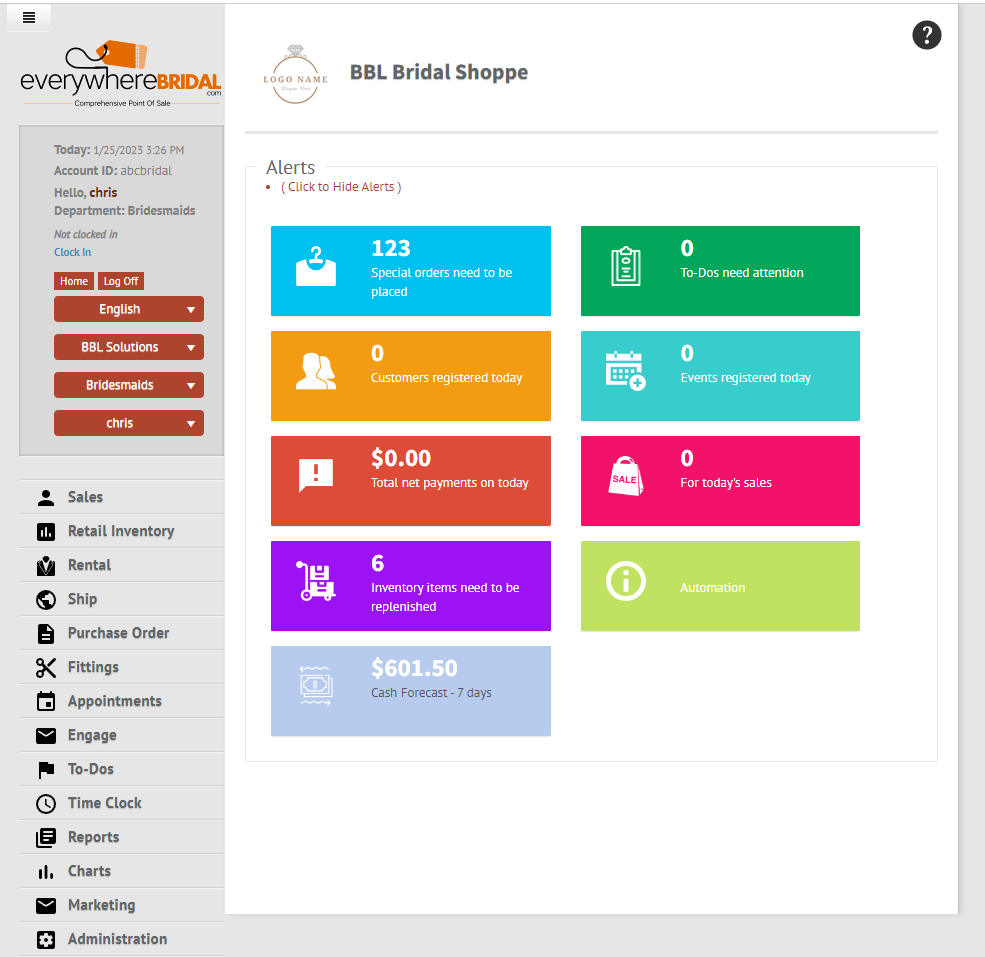The height and width of the screenshot is (957, 985).
Task: Click the special orders inbox icon
Action: 316,266
